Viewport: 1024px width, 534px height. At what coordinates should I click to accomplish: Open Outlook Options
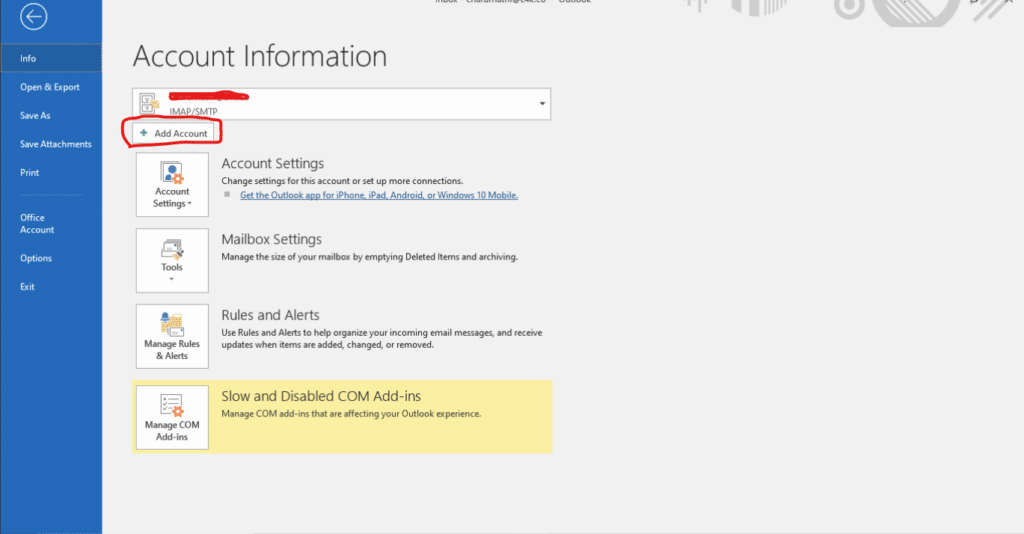click(36, 258)
